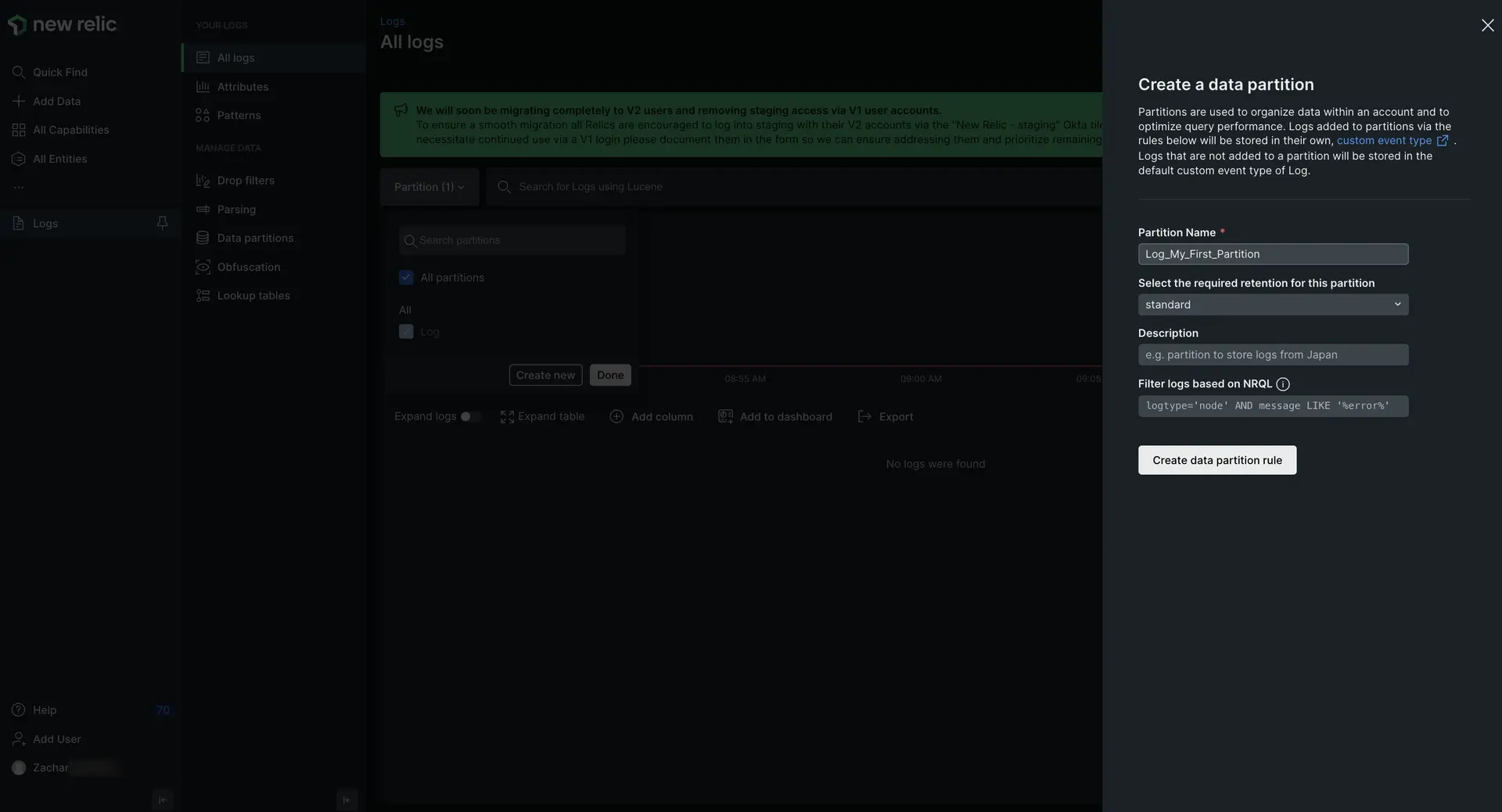Image resolution: width=1502 pixels, height=812 pixels.
Task: Click the Add to dashboard icon
Action: point(725,417)
